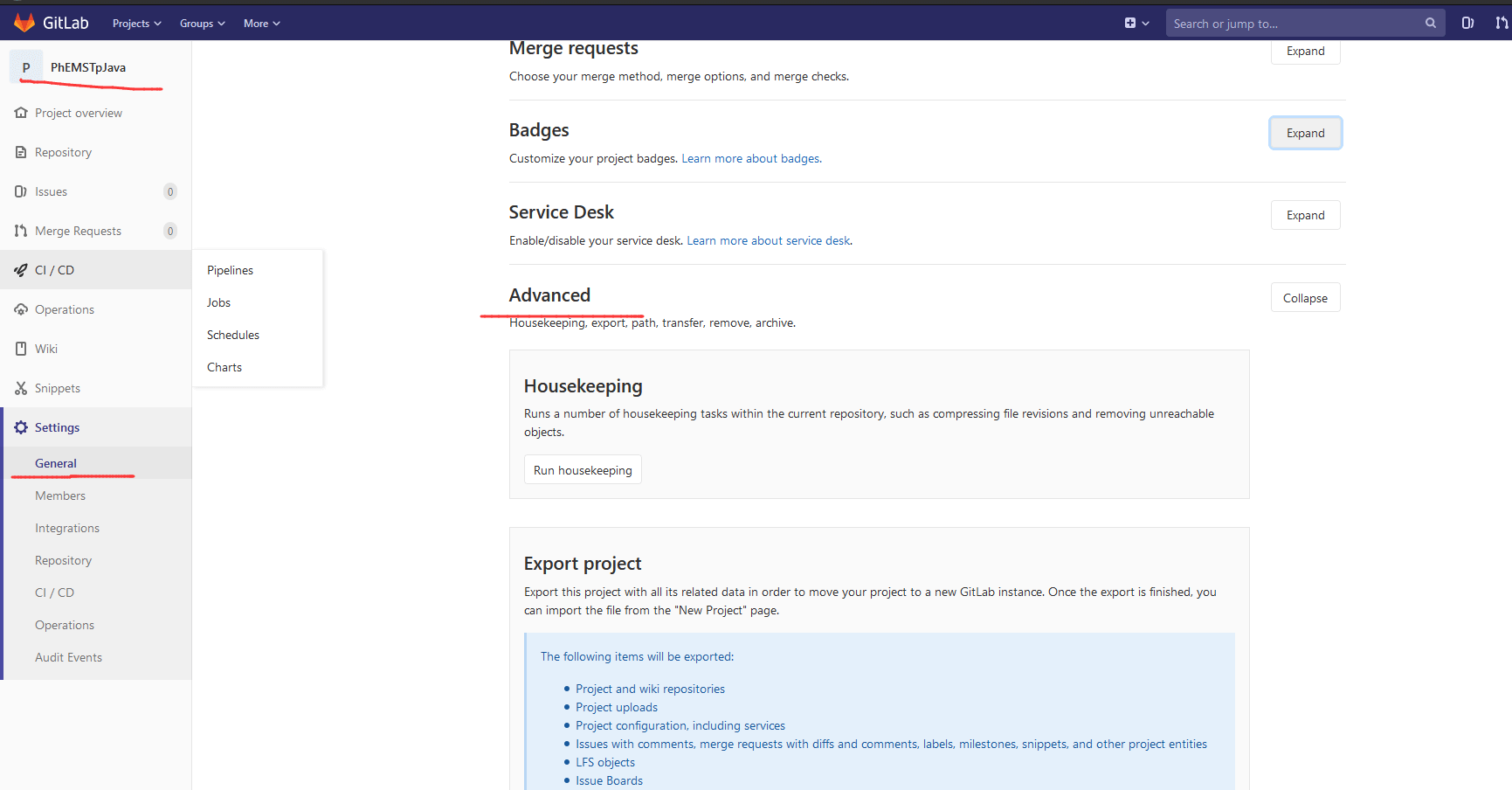1512x790 pixels.
Task: Click the Wiki book icon
Action: 21,349
